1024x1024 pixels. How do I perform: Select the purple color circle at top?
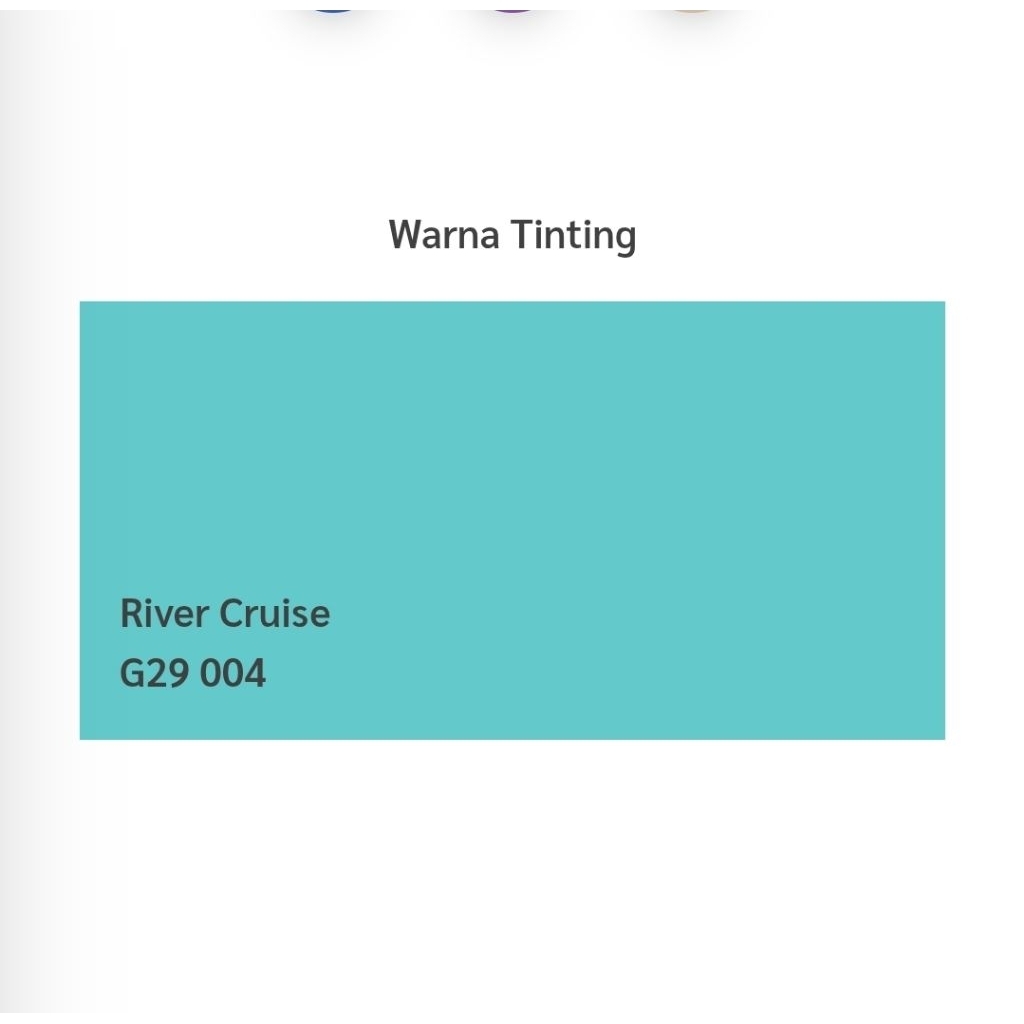click(513, 5)
